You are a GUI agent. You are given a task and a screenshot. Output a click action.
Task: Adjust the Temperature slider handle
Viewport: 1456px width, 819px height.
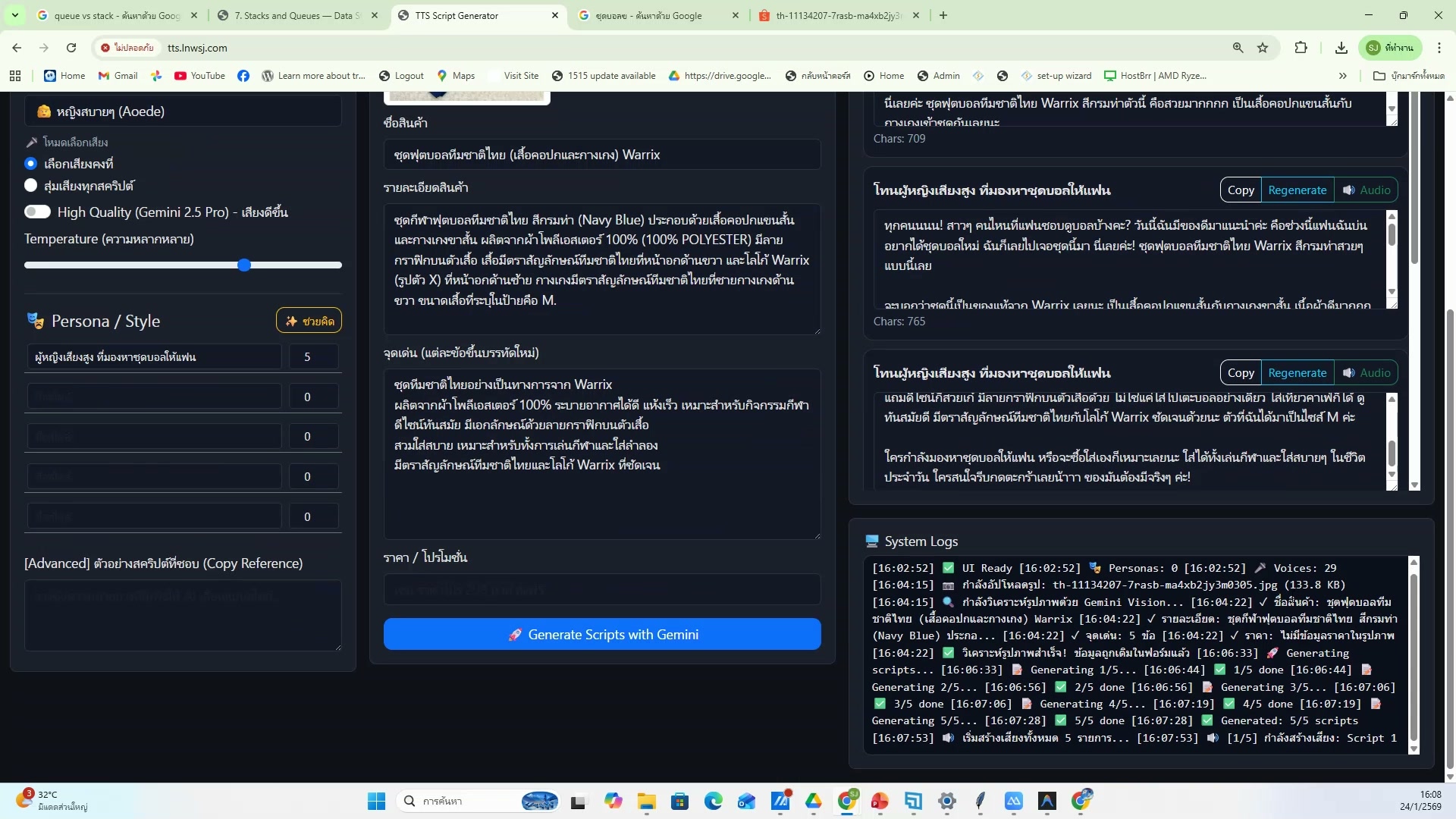click(244, 265)
